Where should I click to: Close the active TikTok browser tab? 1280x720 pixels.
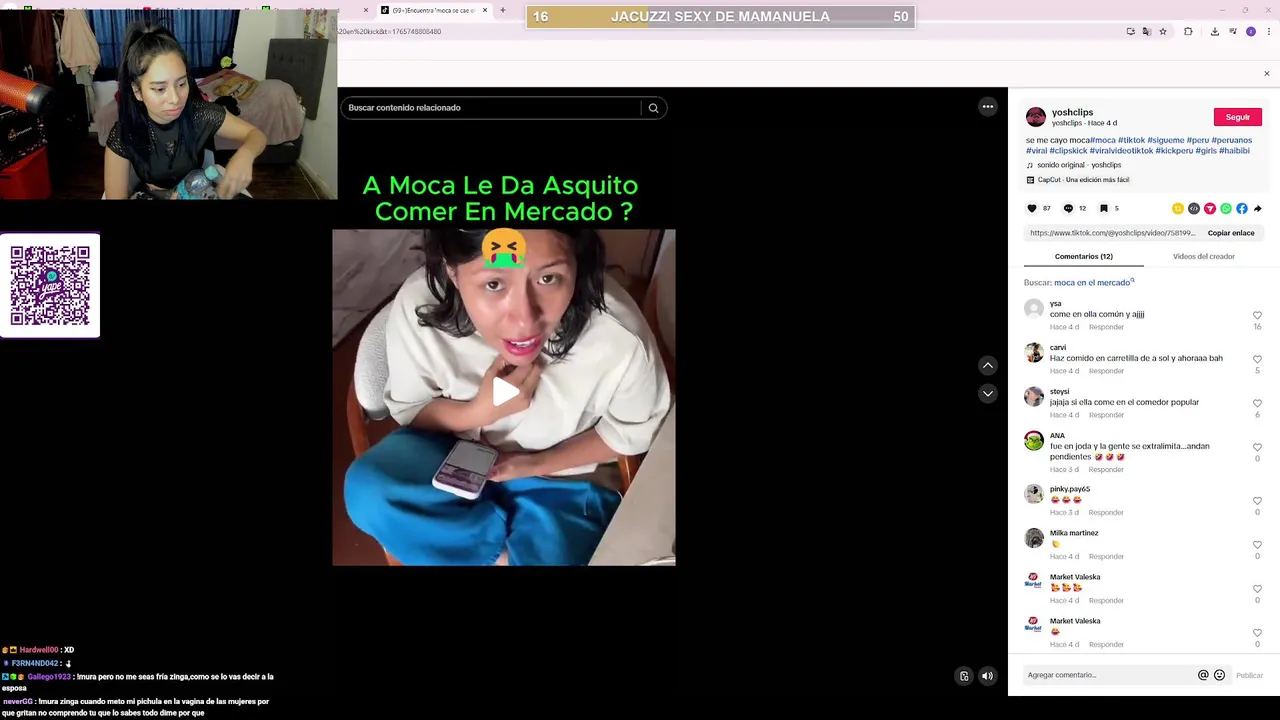(485, 10)
